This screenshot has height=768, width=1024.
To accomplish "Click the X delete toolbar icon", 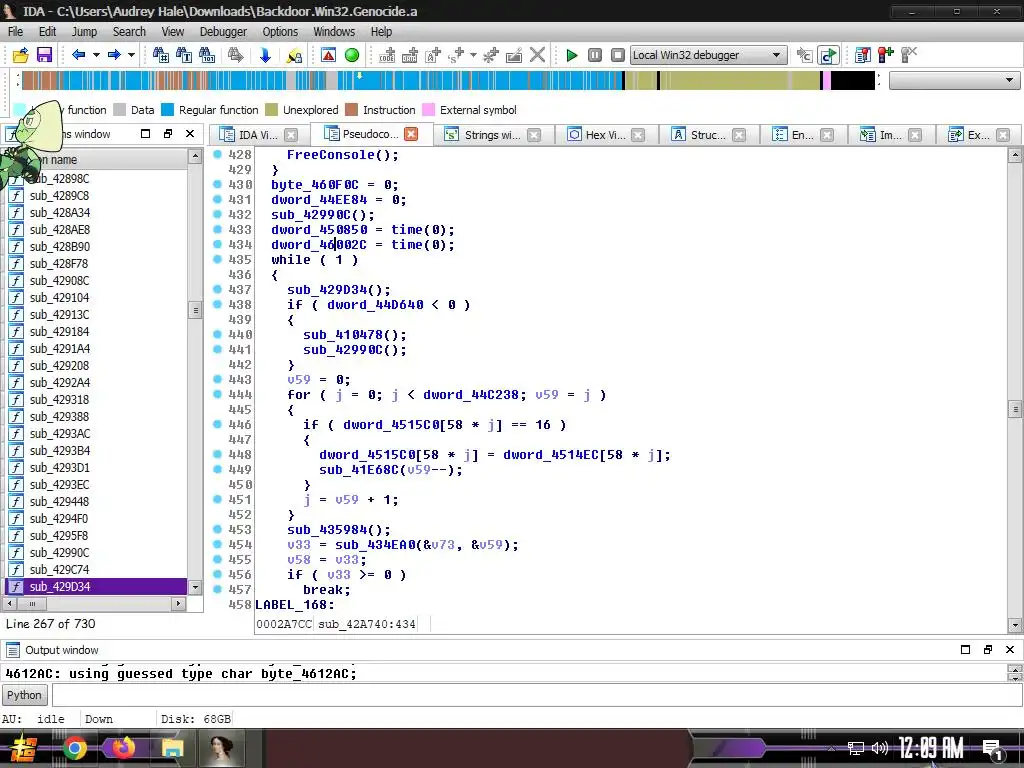I will point(537,55).
